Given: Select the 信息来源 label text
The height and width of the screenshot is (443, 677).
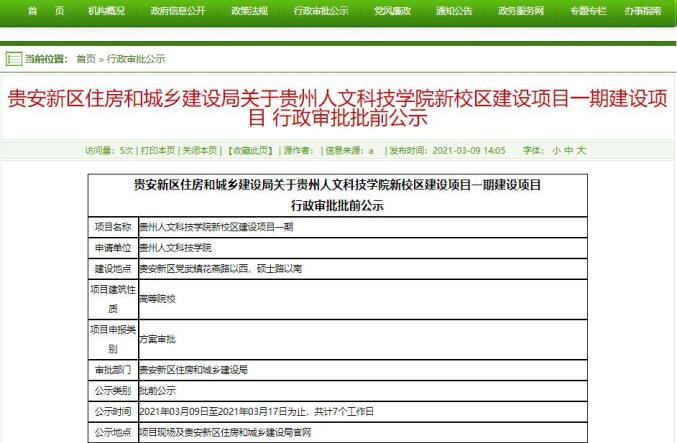Looking at the screenshot, I should point(345,150).
